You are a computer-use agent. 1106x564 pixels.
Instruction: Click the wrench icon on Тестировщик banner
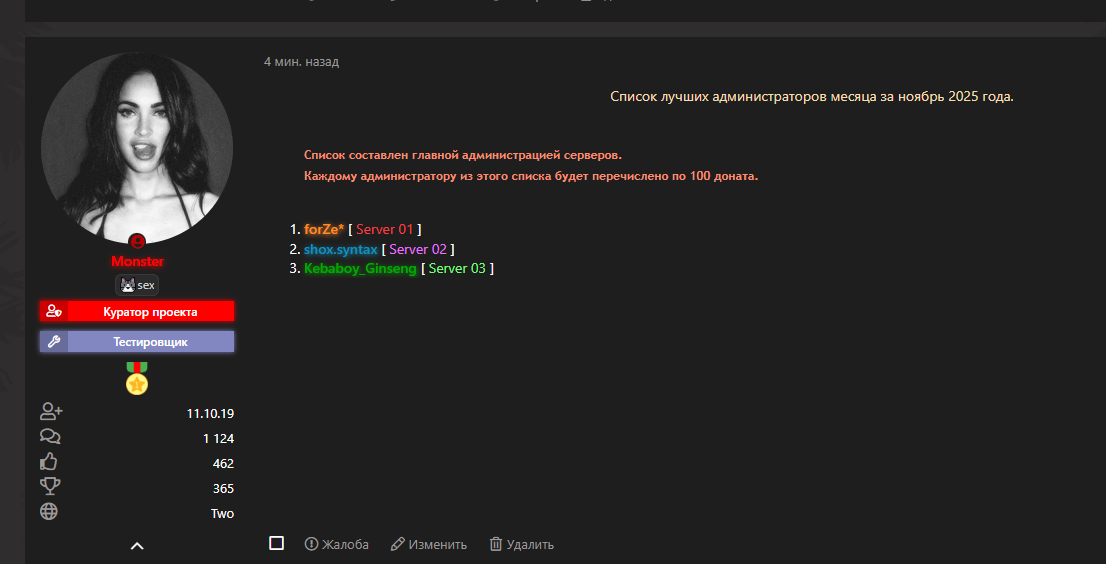tap(54, 342)
